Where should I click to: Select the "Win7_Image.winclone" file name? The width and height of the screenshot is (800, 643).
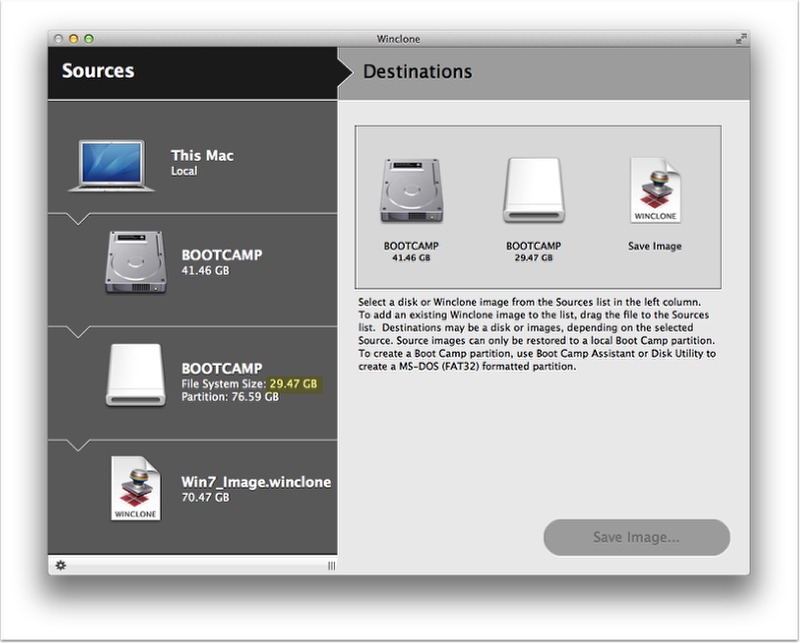(256, 482)
